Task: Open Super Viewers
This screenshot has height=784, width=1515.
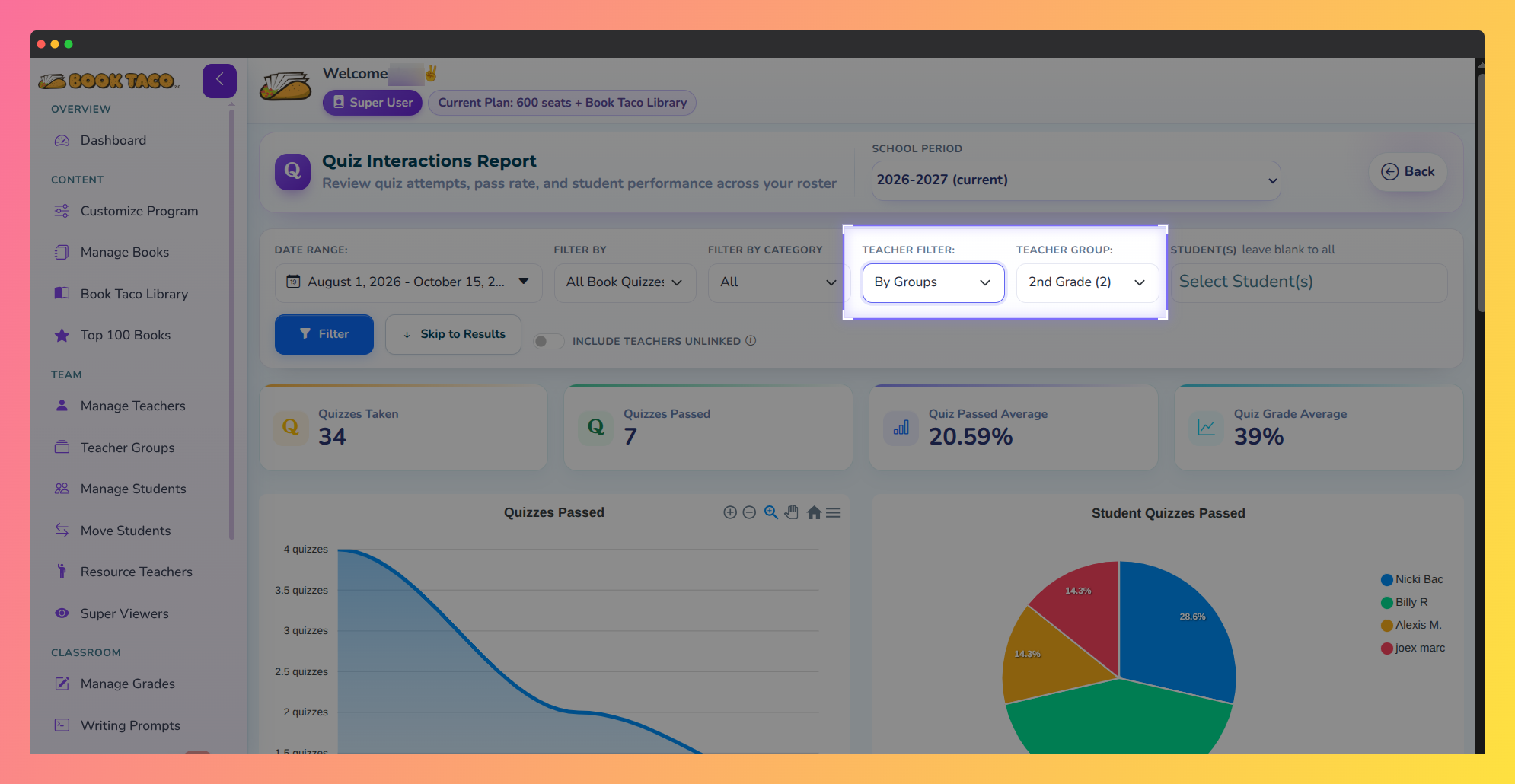Action: (124, 613)
